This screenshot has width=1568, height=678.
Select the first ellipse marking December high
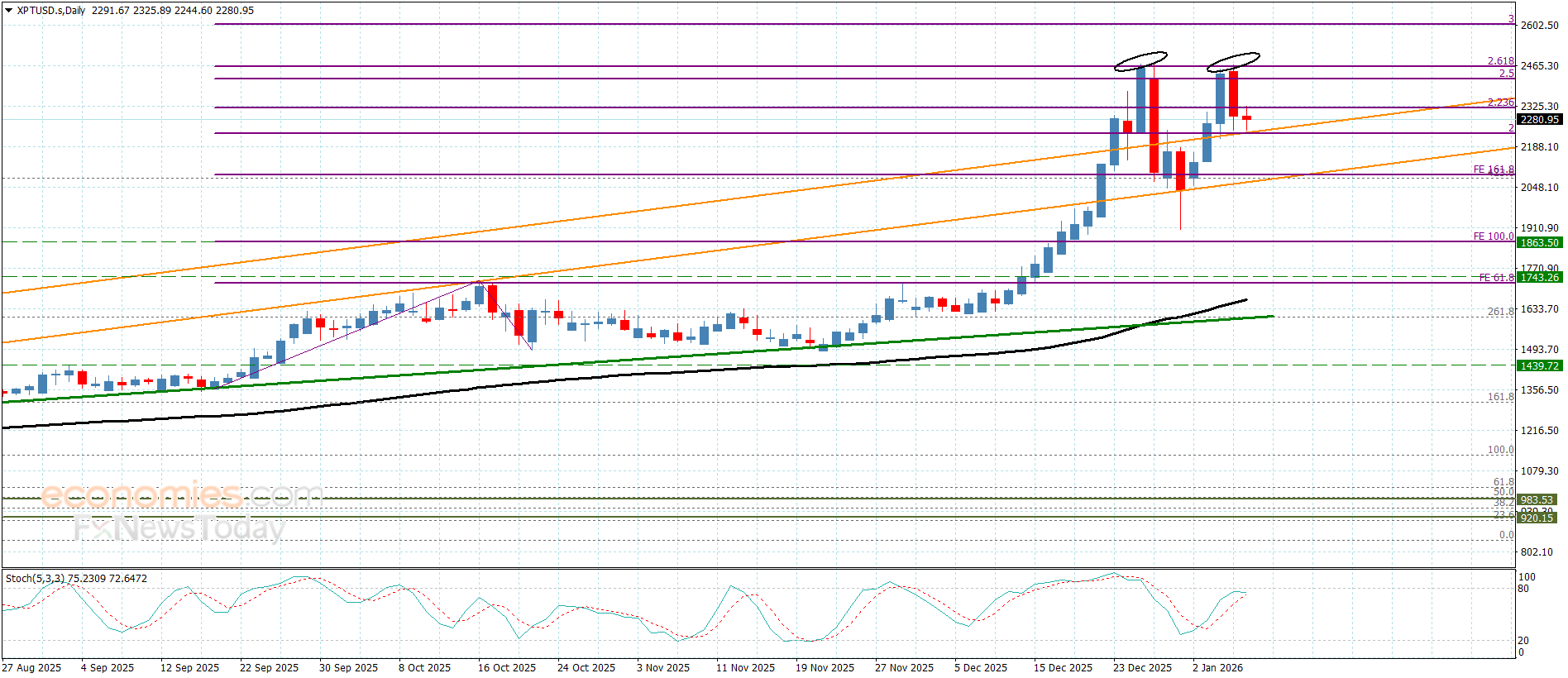[x=1140, y=61]
